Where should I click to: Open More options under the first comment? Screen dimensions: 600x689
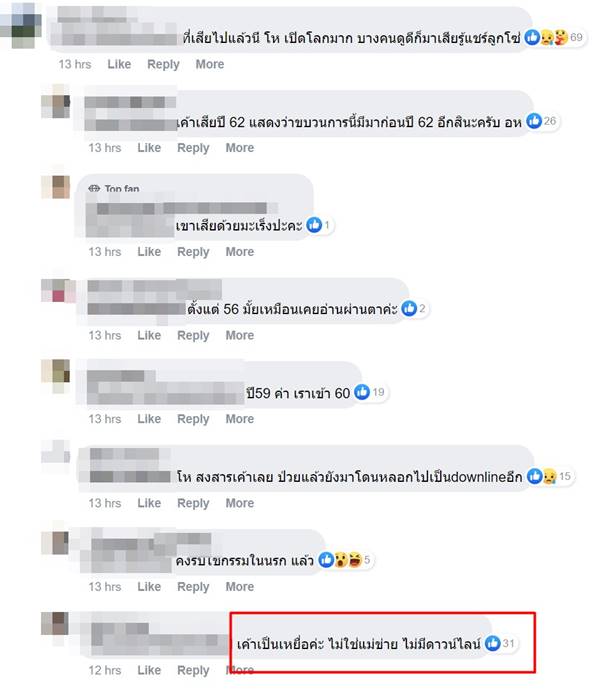tap(210, 64)
